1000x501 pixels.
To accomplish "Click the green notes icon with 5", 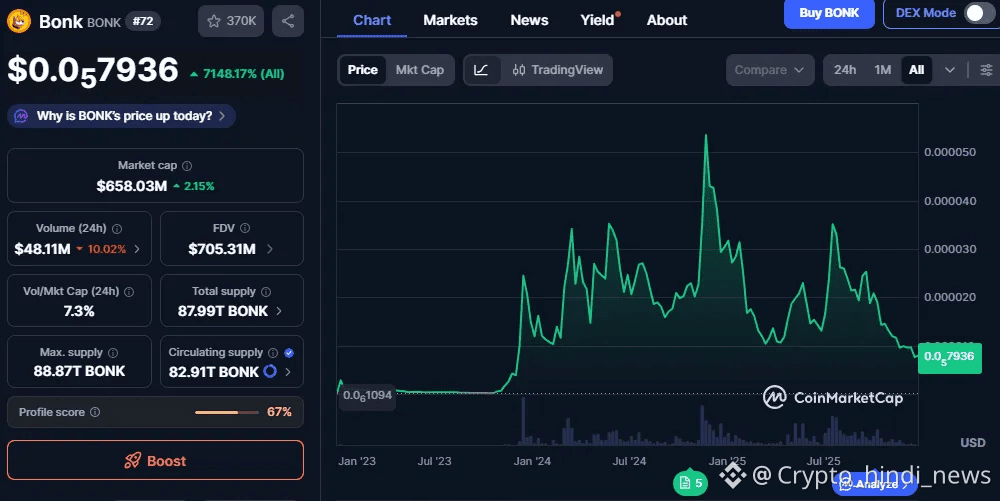I will 691,483.
